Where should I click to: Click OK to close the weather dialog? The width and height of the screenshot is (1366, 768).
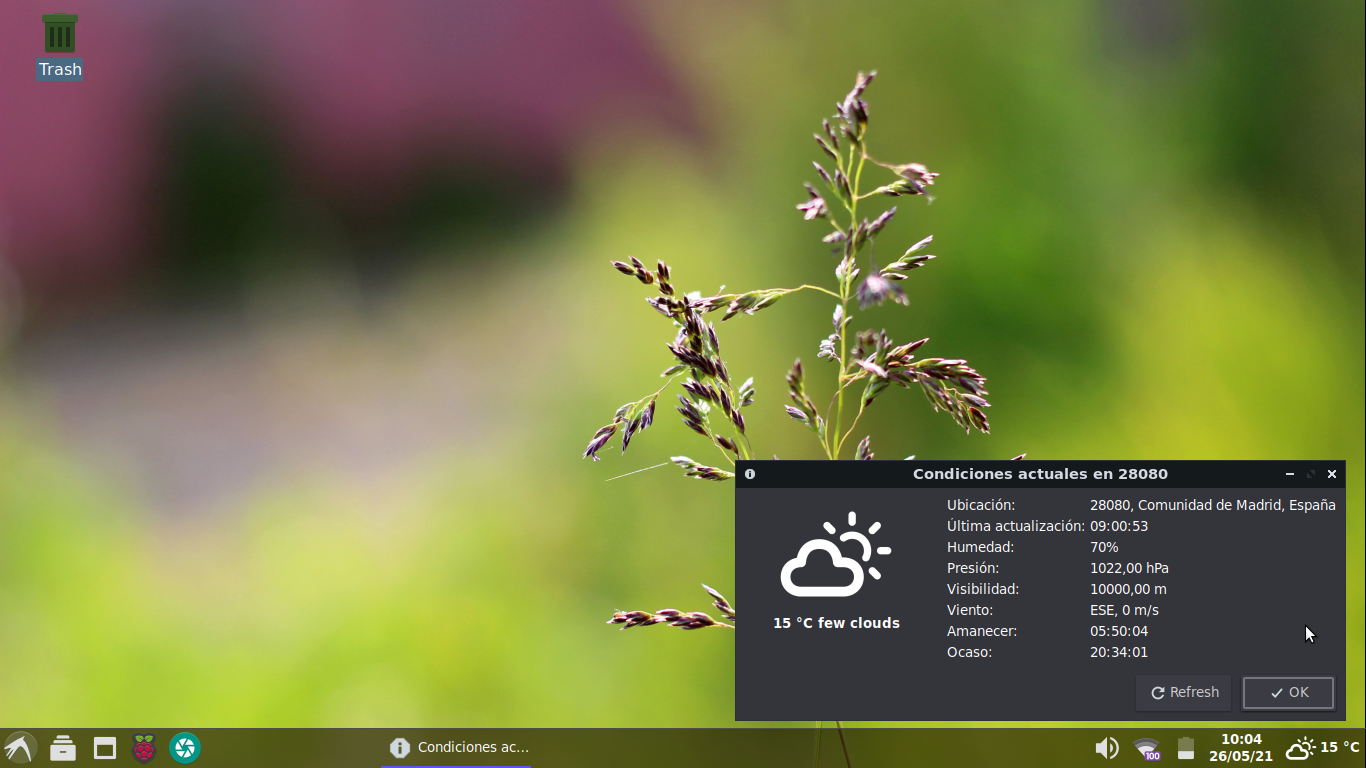point(1288,692)
